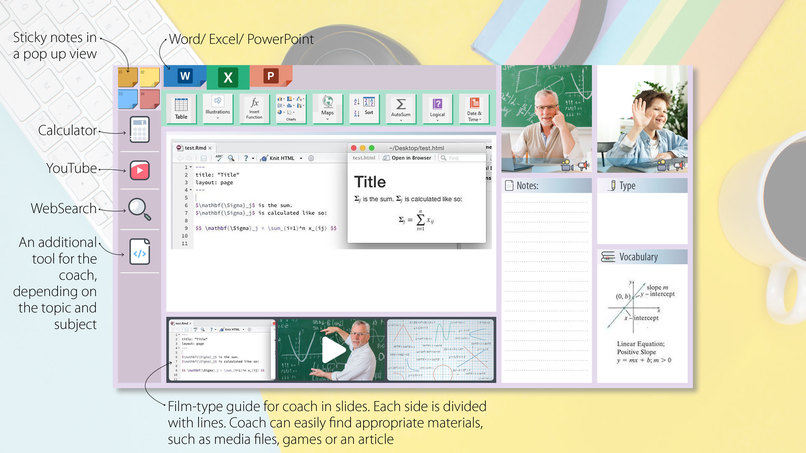Close the test.Rmd tab
806x453 pixels.
[x=210, y=148]
